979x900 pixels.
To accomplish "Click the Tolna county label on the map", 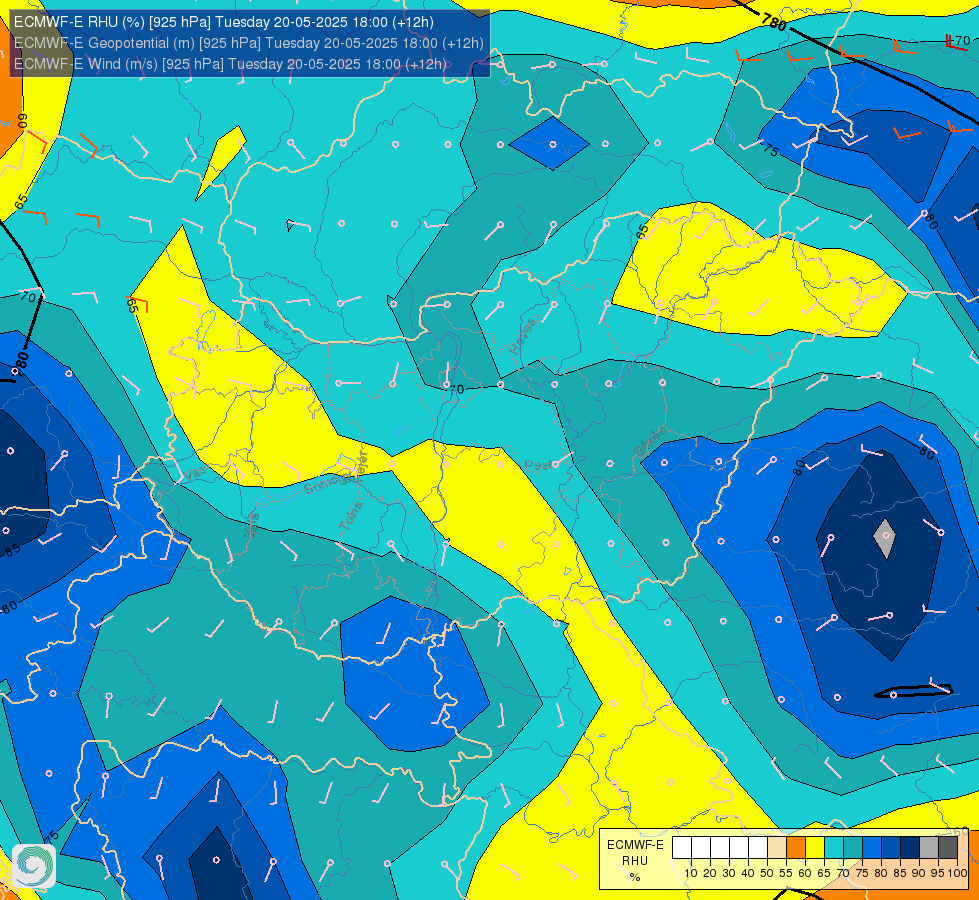I will point(351,516).
